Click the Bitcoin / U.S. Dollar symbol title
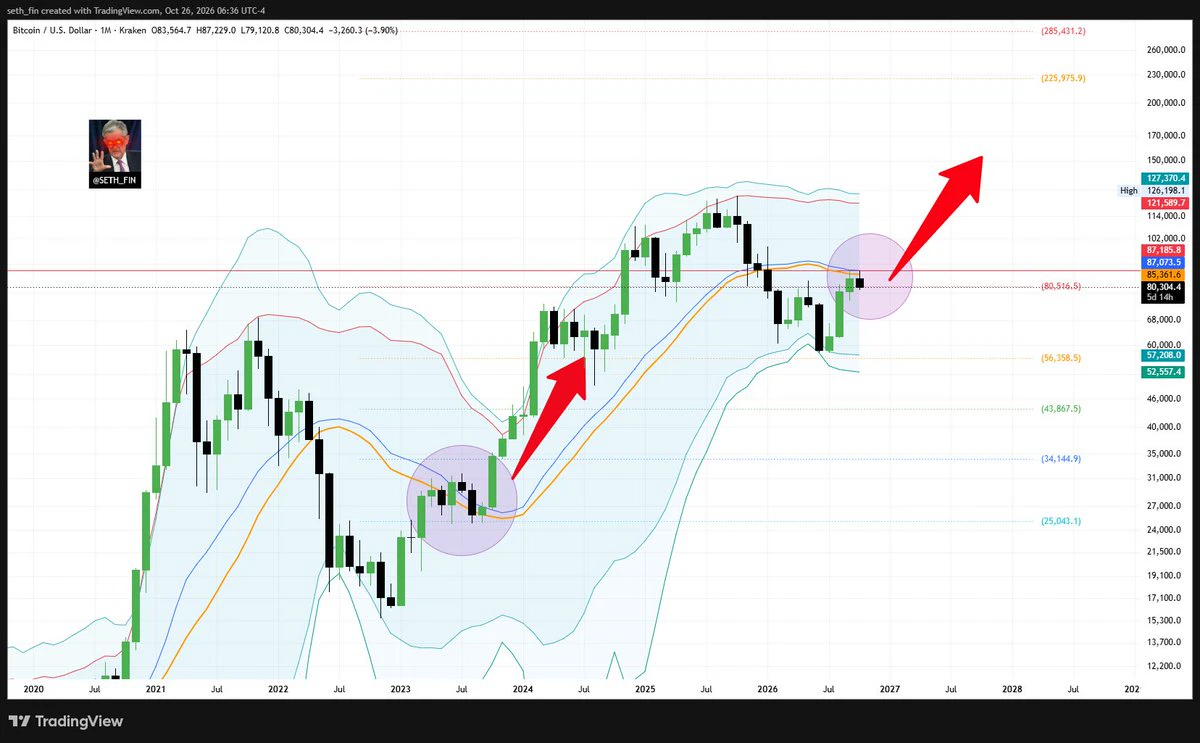Viewport: 1200px width, 743px height. [x=53, y=31]
